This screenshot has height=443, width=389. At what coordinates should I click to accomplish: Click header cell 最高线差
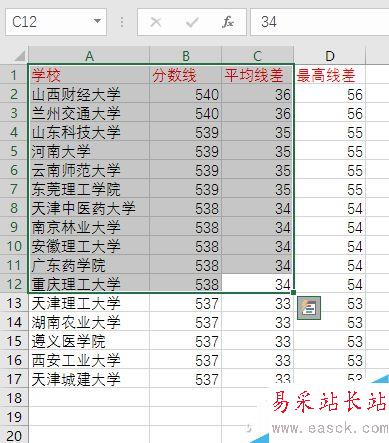coord(330,75)
